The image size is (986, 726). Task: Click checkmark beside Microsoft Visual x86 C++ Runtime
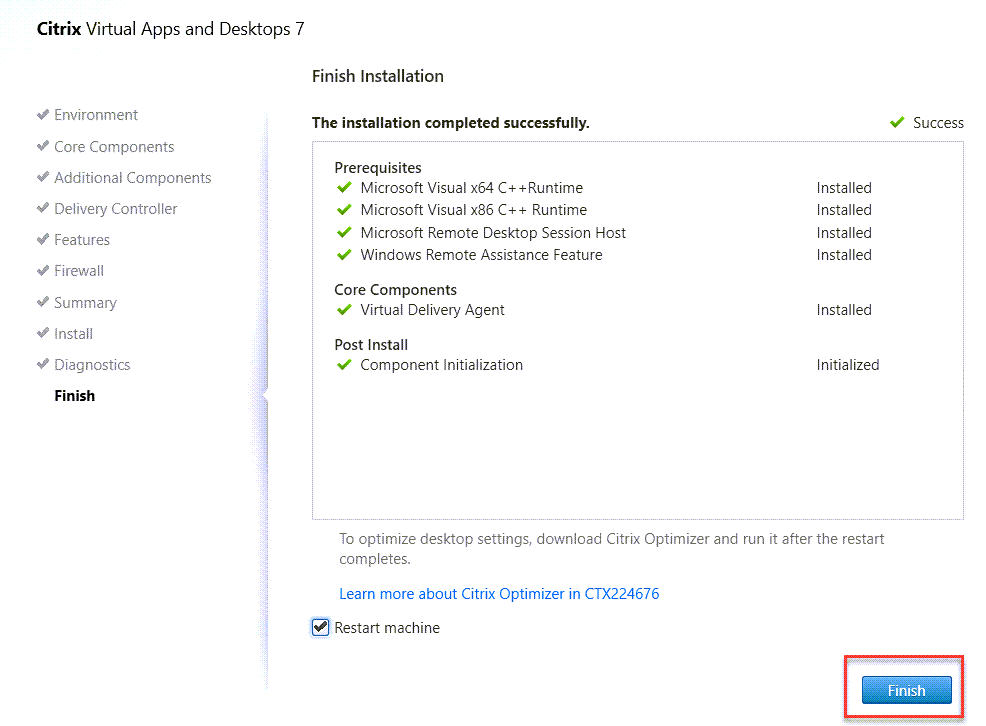tap(344, 210)
